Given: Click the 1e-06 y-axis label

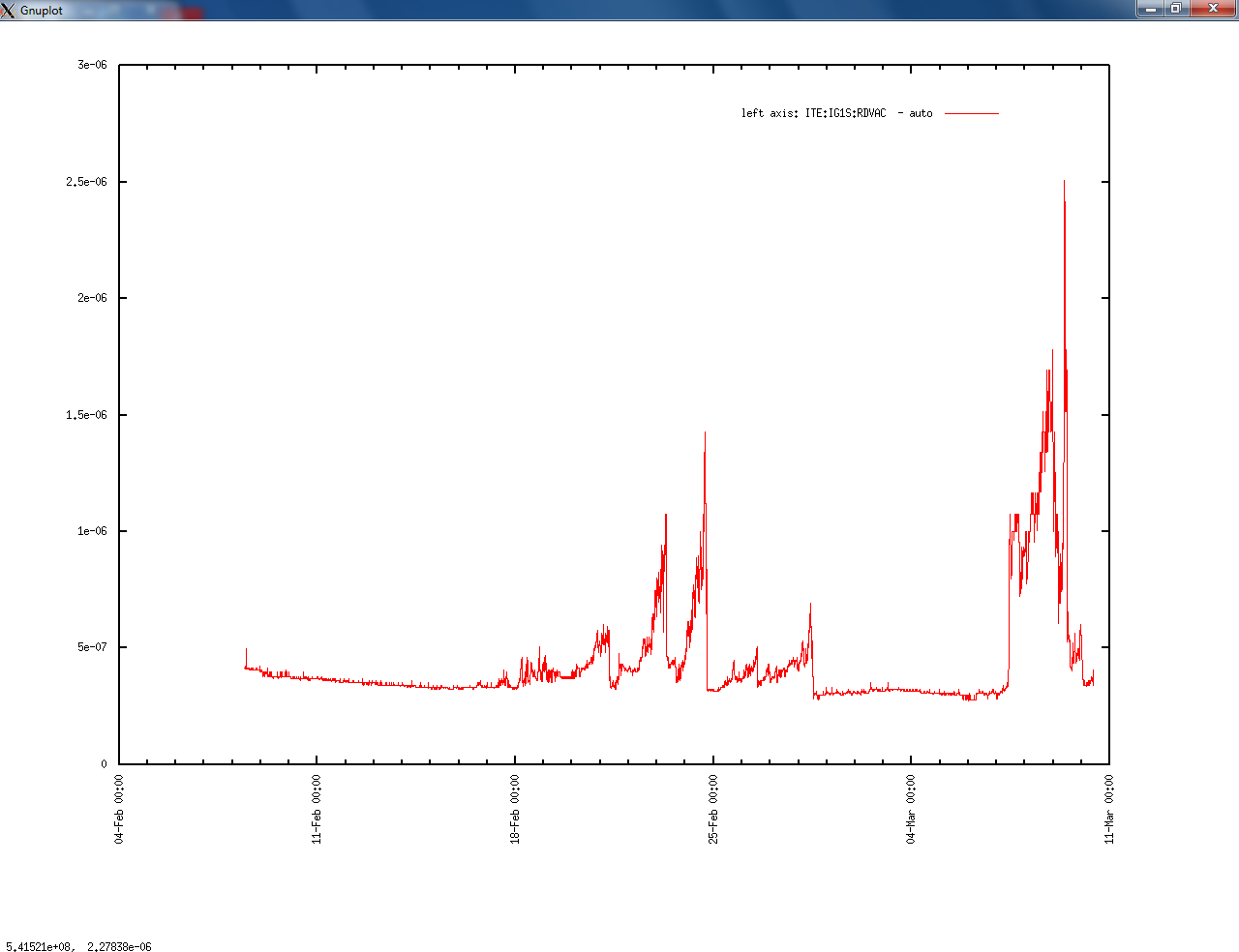Looking at the screenshot, I should [92, 531].
